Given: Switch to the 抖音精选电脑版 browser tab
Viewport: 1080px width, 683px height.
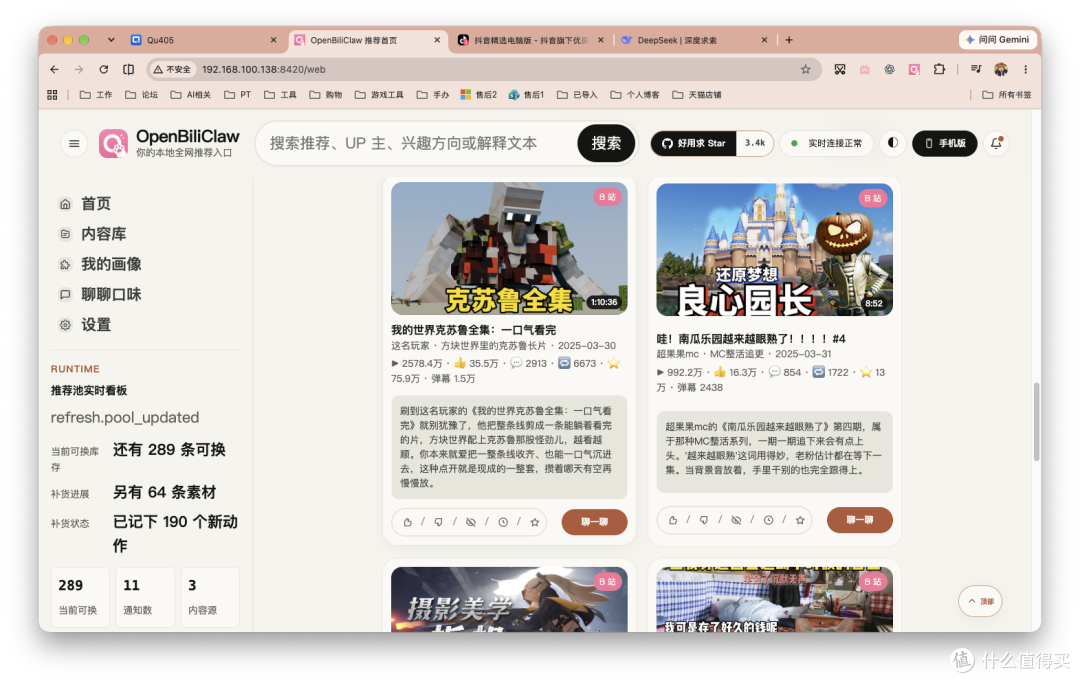Looking at the screenshot, I should (x=530, y=40).
